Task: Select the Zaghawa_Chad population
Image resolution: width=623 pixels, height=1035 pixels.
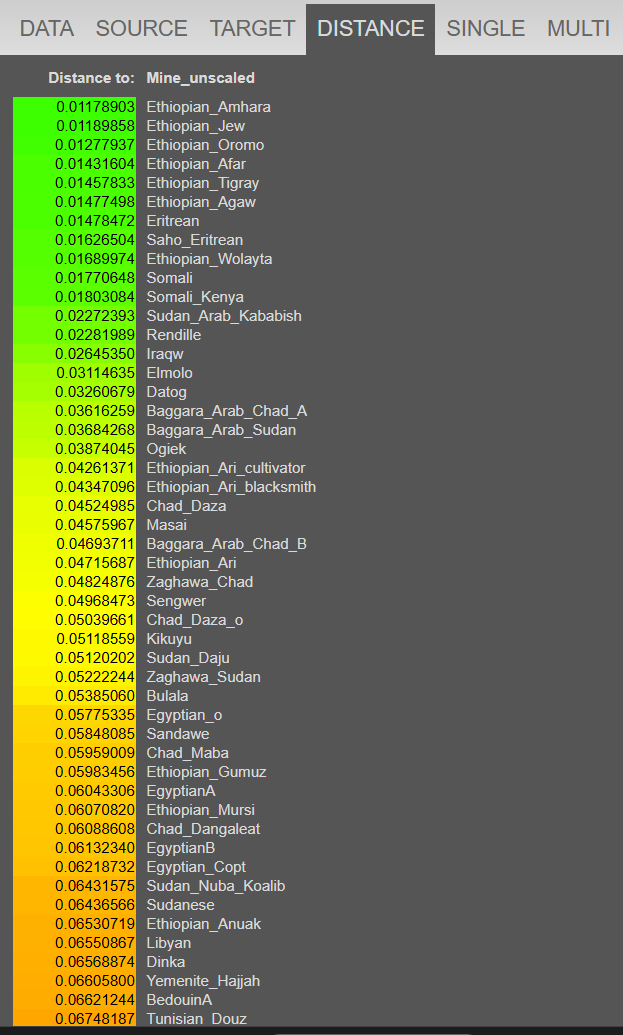Action: [x=200, y=582]
